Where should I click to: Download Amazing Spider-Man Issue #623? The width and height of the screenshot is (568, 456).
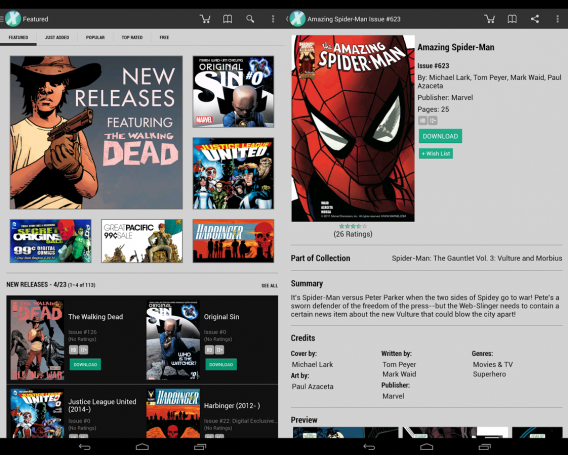coord(440,136)
